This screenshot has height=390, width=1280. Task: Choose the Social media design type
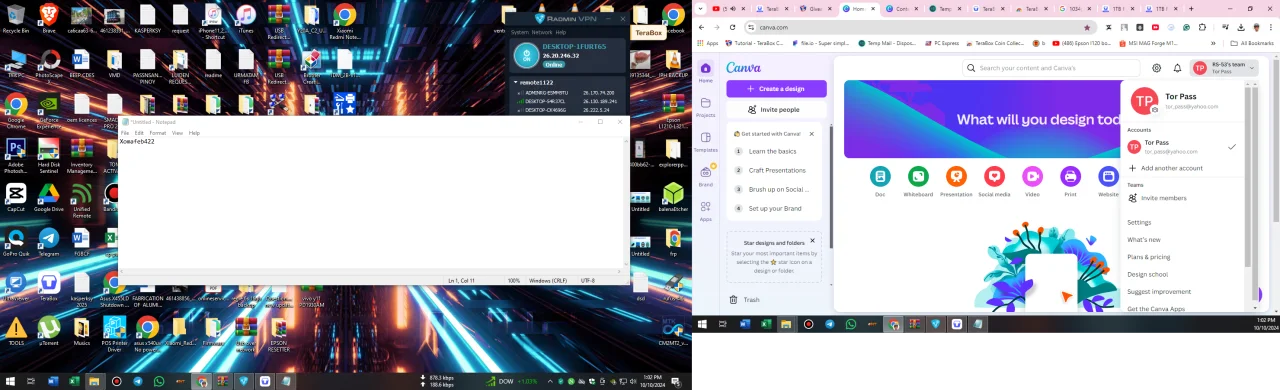(x=994, y=180)
